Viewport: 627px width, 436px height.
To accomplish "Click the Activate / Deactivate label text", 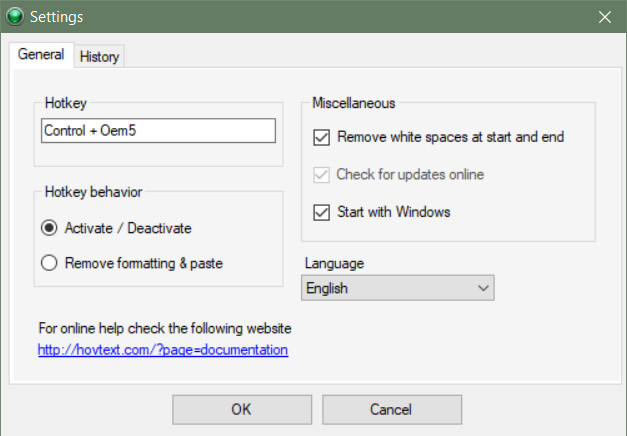I will pyautogui.click(x=128, y=228).
